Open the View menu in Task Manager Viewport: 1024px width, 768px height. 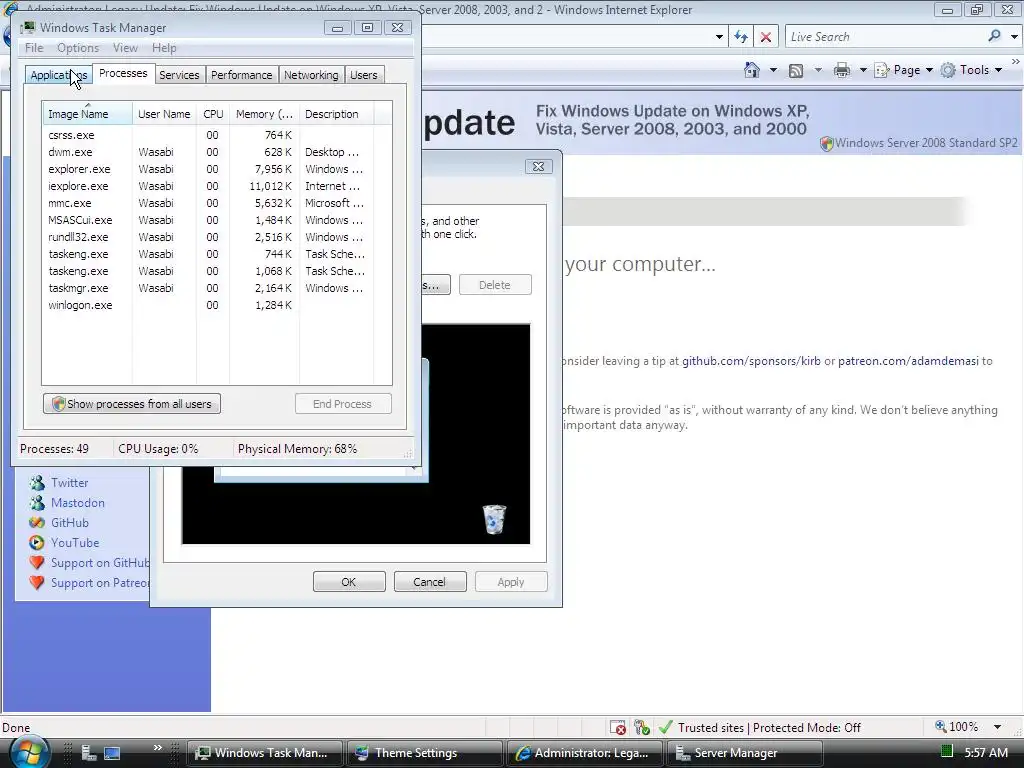click(125, 48)
